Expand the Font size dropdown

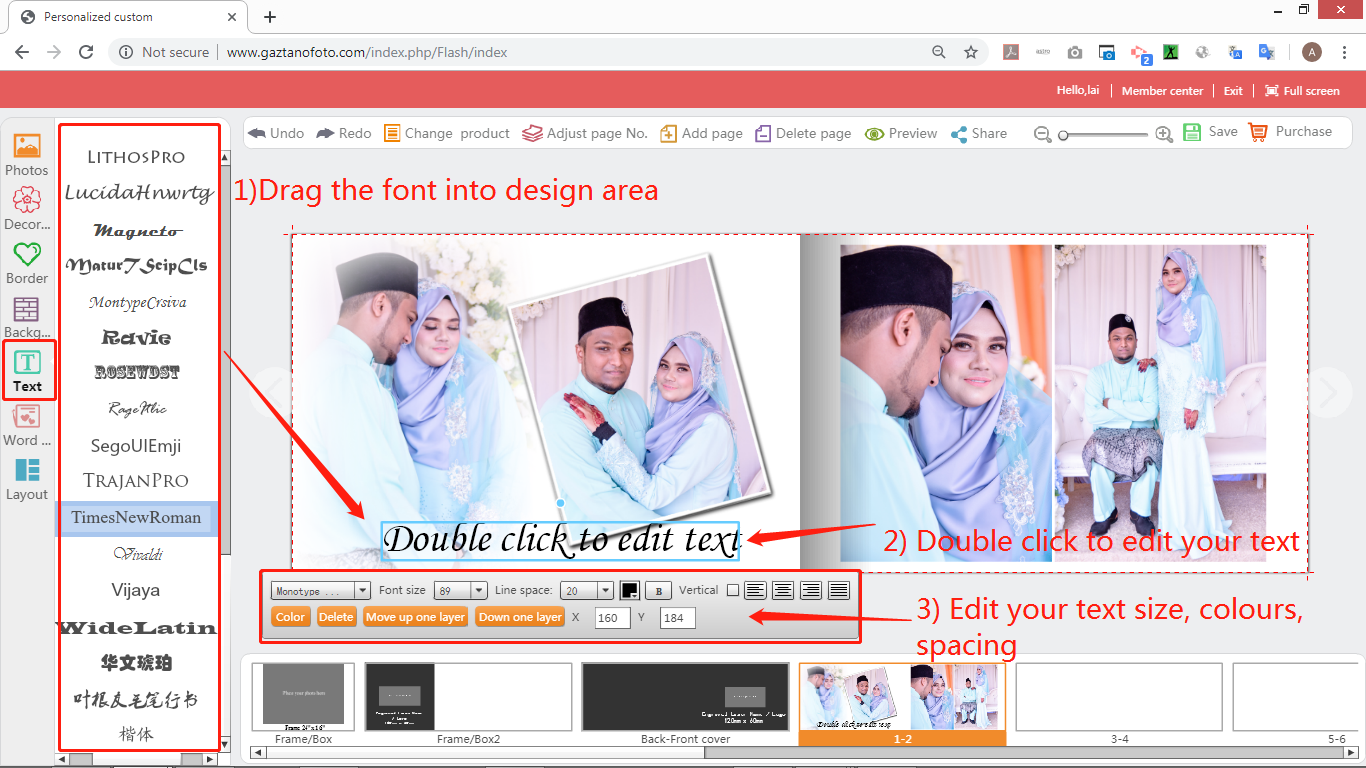coord(460,591)
